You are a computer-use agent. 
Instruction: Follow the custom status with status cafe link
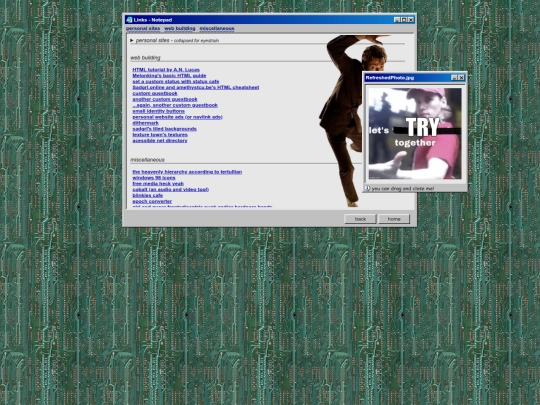coord(176,82)
